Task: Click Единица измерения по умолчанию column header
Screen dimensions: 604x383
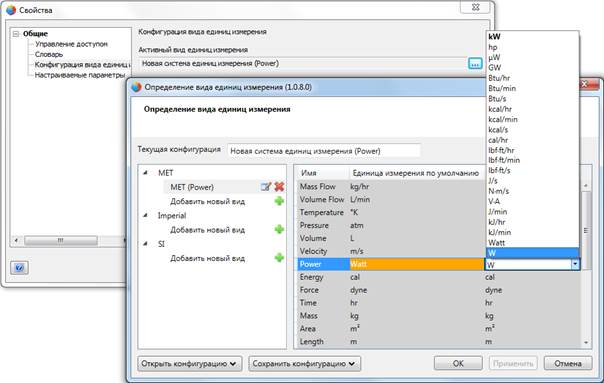Action: (416, 173)
